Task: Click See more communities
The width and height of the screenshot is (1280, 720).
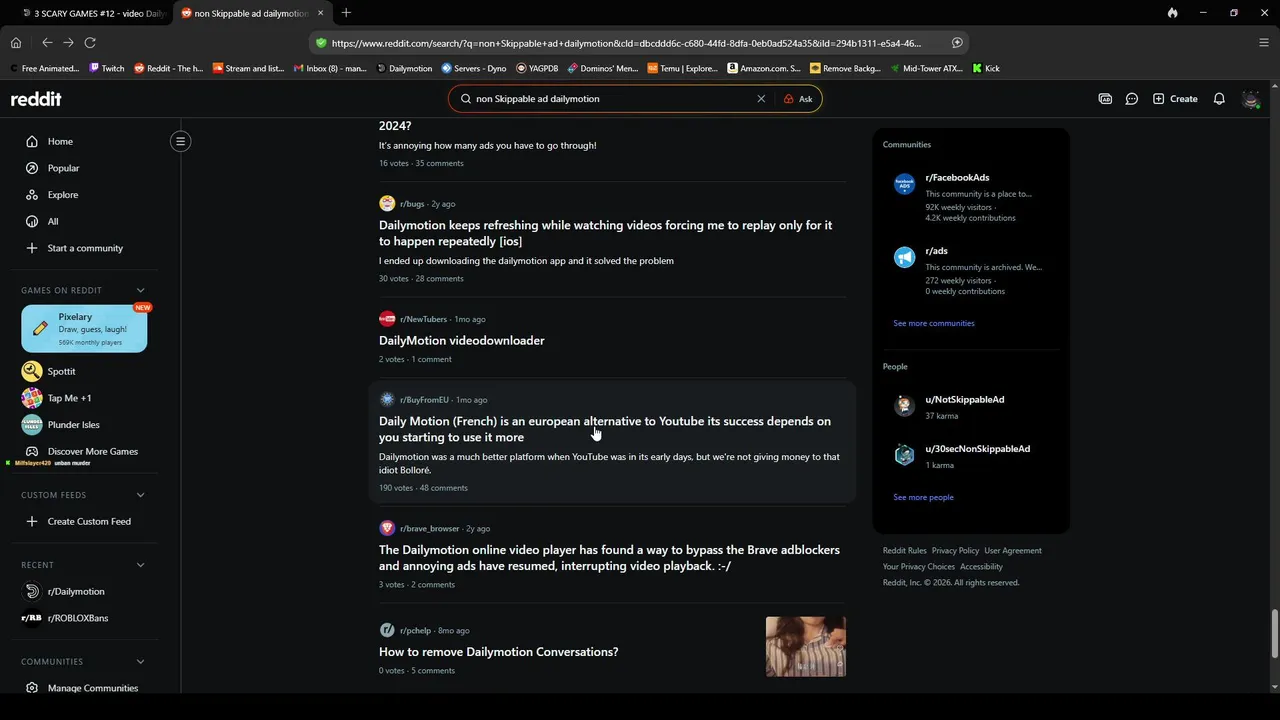Action: coord(934,323)
